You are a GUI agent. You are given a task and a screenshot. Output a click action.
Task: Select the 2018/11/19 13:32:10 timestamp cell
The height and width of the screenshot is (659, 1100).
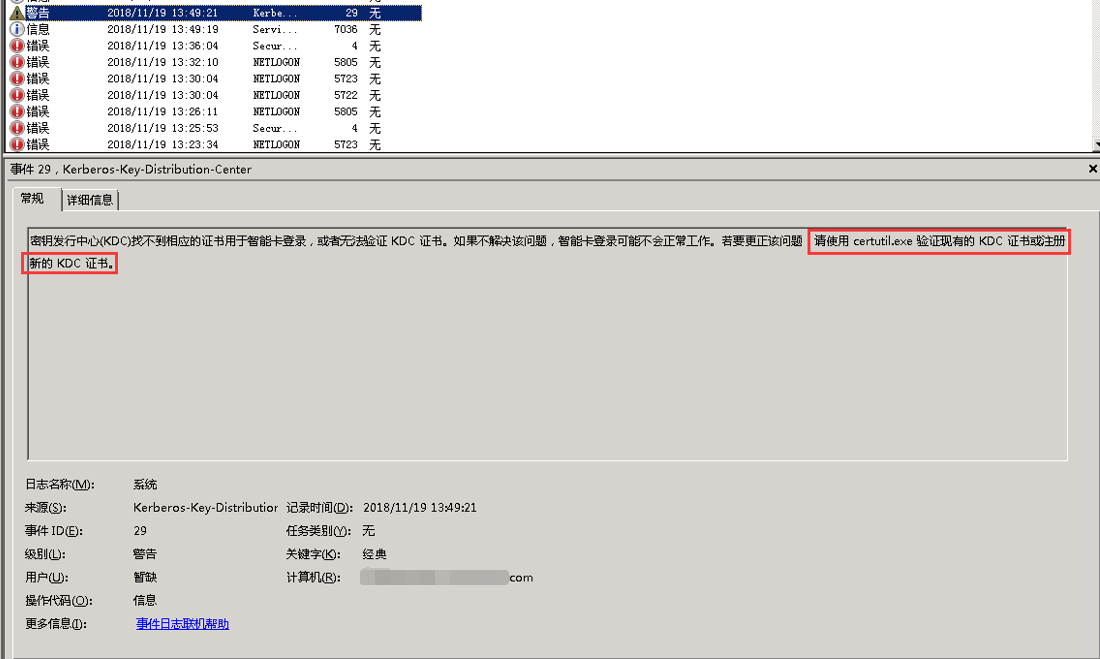(163, 62)
